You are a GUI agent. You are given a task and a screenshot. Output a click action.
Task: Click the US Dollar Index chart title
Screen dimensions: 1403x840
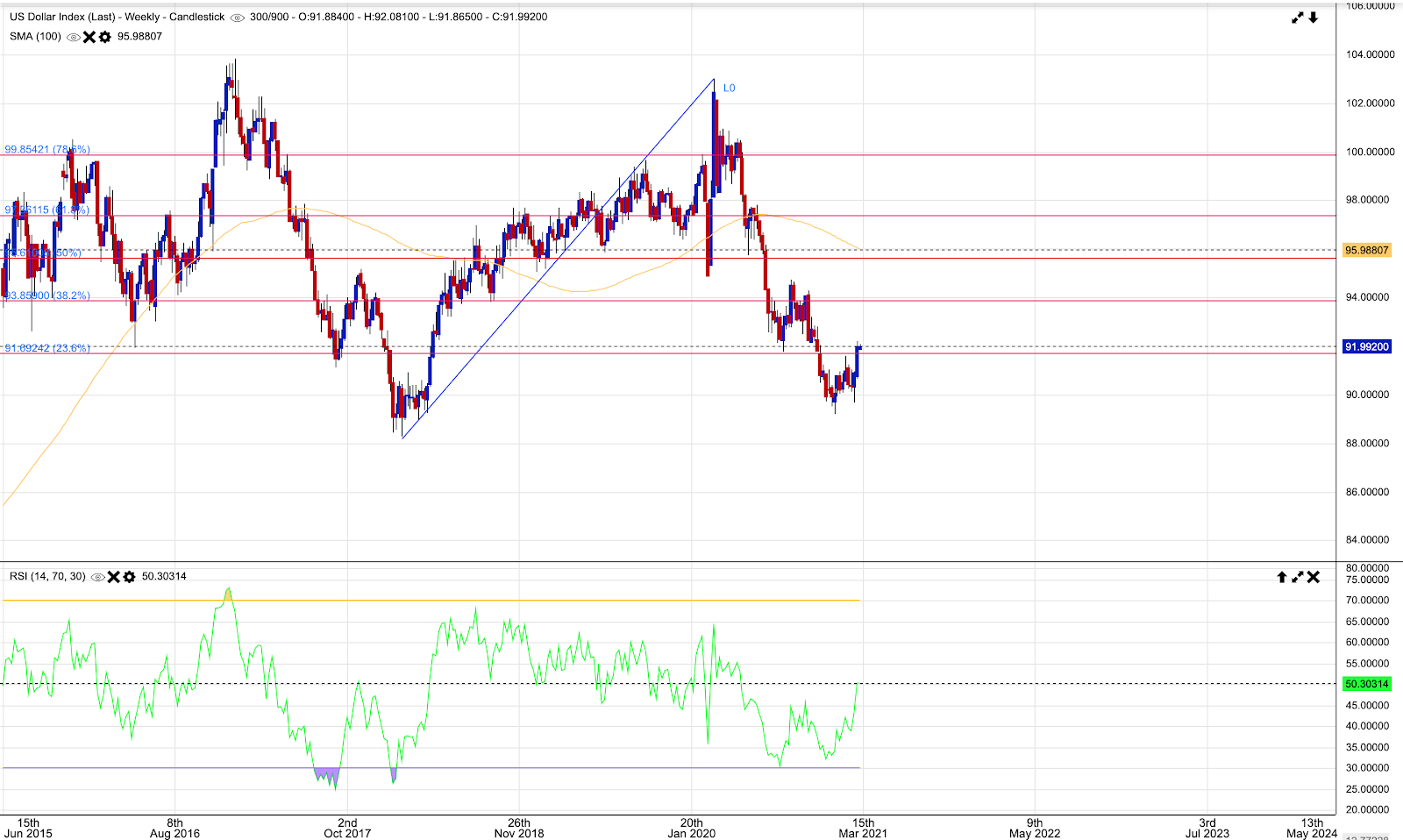[x=118, y=18]
